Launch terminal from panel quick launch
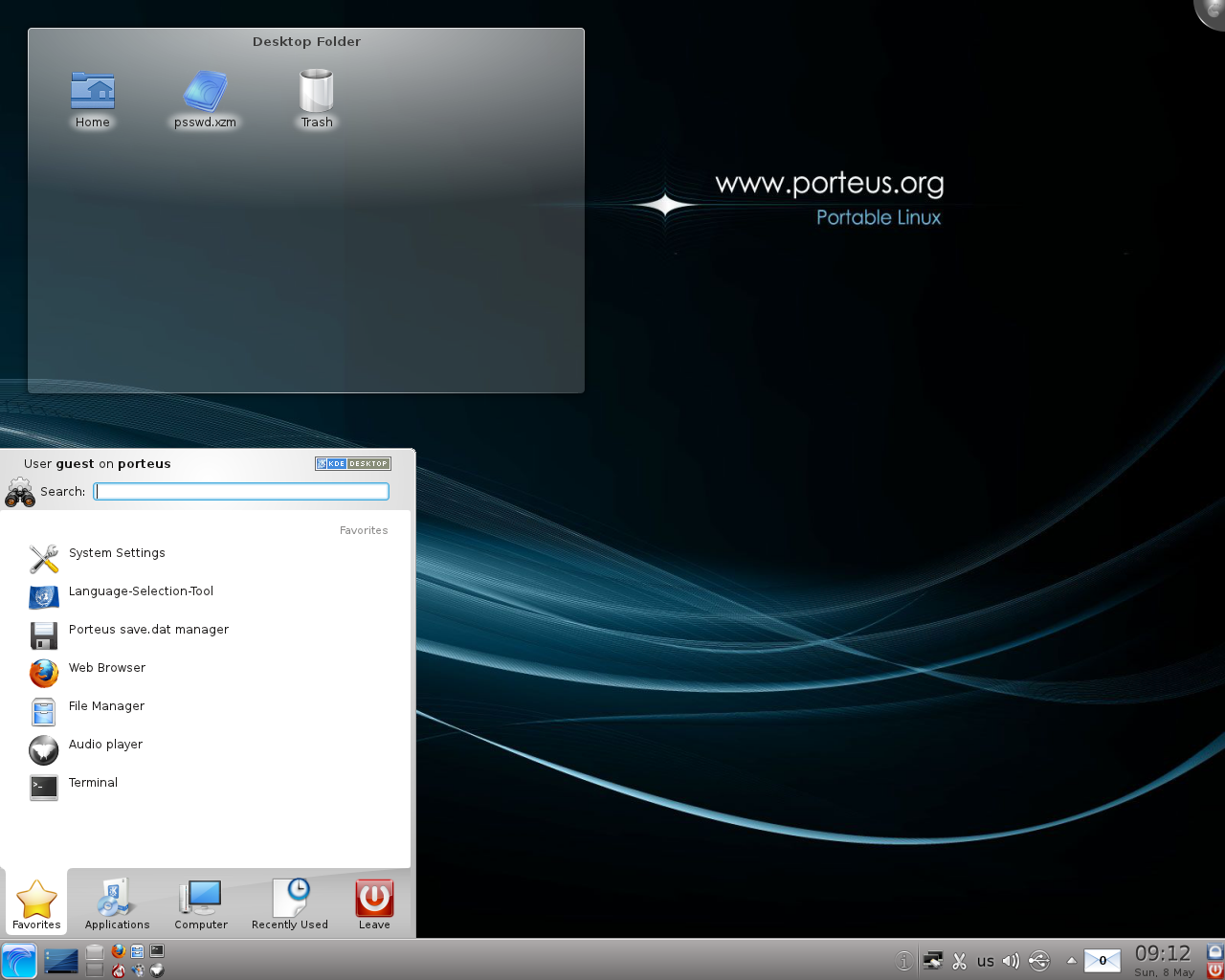 click(157, 950)
